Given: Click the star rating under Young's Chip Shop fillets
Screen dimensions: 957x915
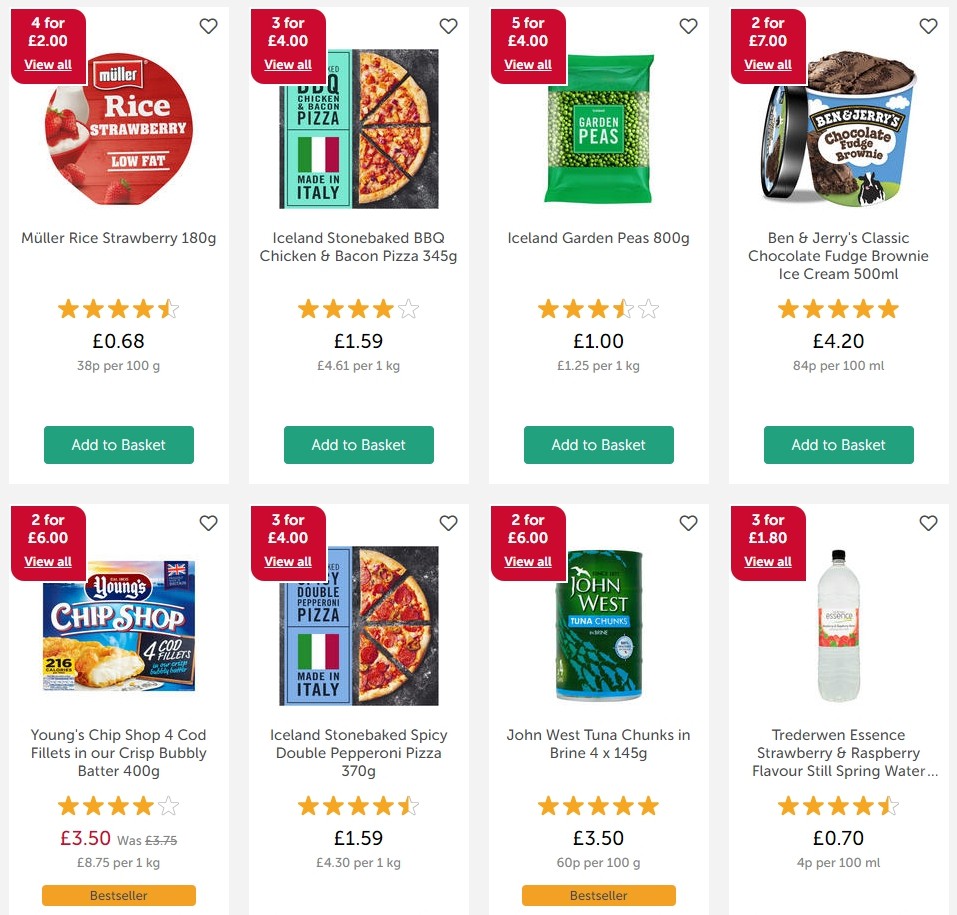Looking at the screenshot, I should (x=118, y=805).
